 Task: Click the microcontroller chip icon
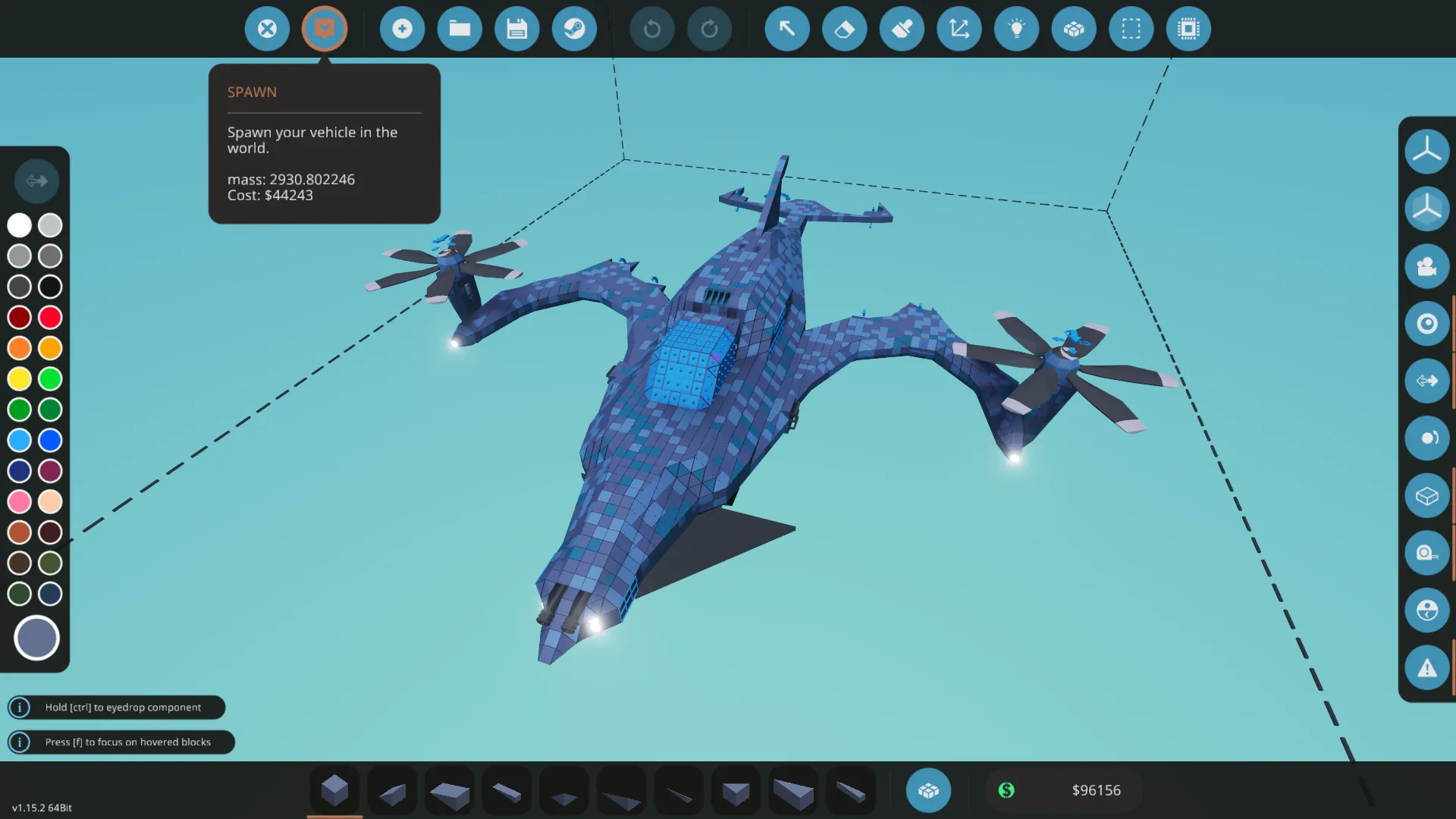[1188, 29]
